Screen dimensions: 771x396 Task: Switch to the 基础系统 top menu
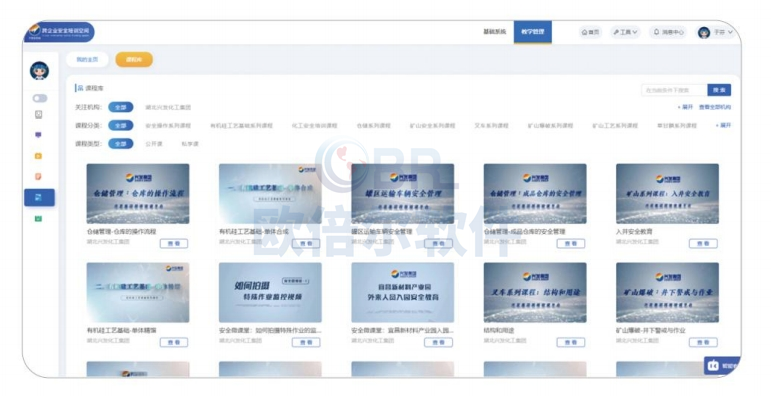(494, 32)
